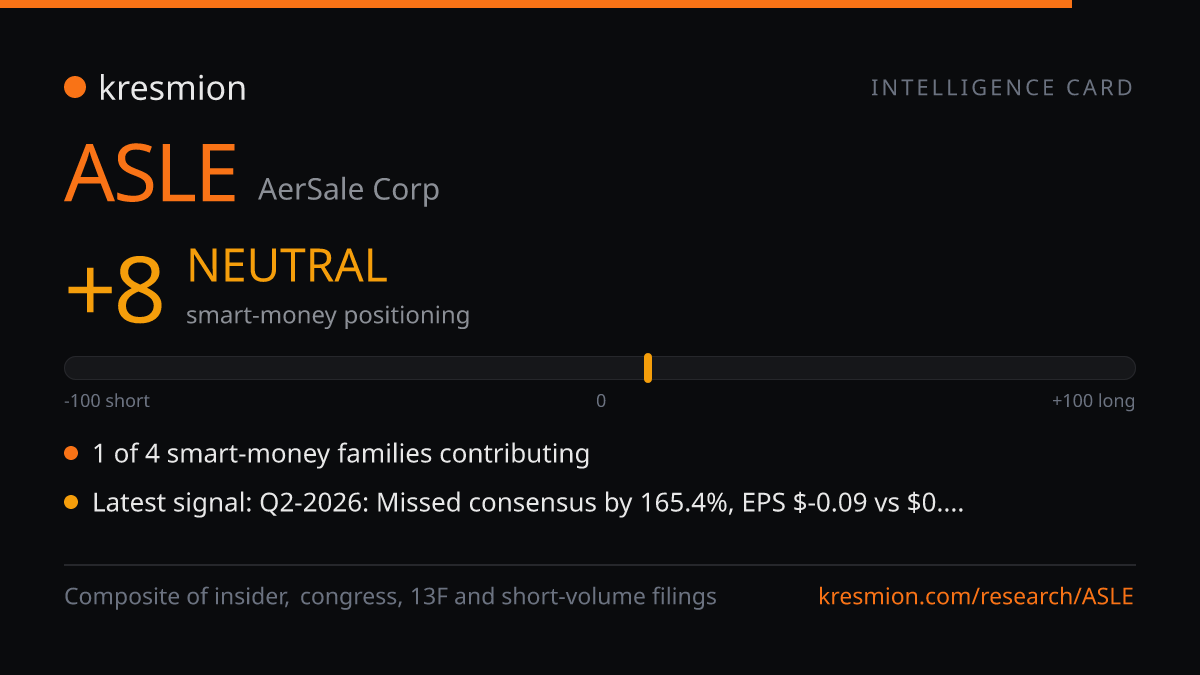Click the kresmion brand name
Image resolution: width=1200 pixels, height=675 pixels.
pyautogui.click(x=172, y=88)
